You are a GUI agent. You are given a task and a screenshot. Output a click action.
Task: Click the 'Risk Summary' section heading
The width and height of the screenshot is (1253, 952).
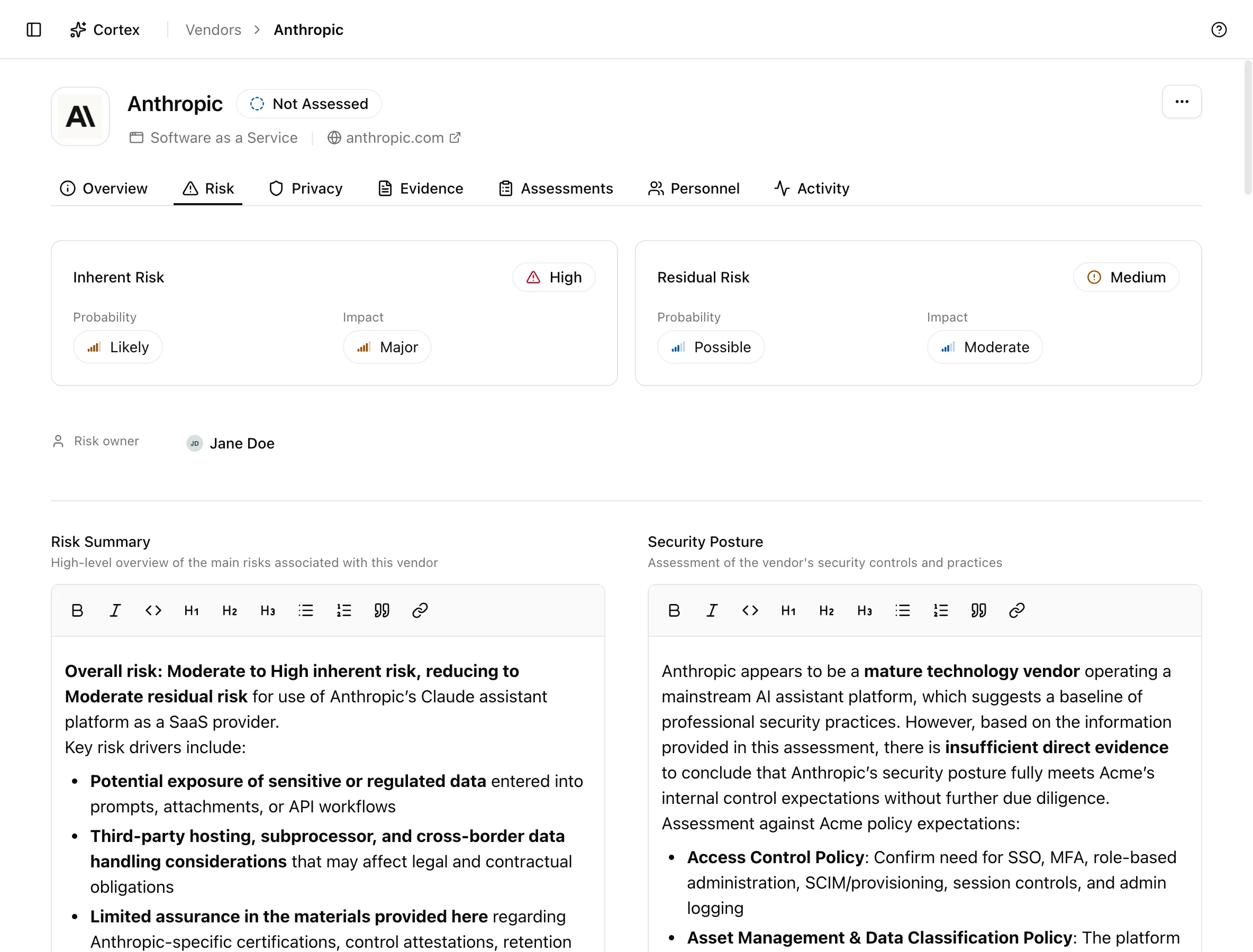[x=101, y=542]
